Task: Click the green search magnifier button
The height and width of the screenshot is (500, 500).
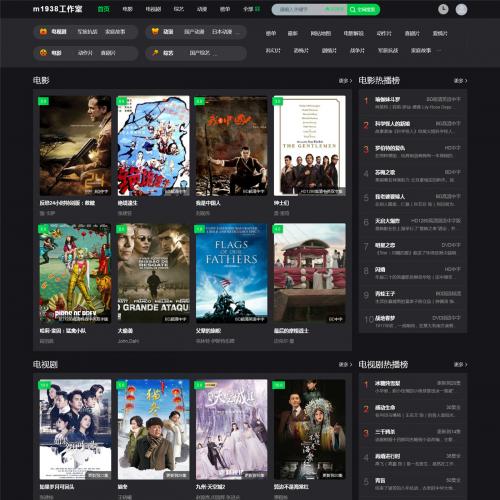Action: pos(363,10)
